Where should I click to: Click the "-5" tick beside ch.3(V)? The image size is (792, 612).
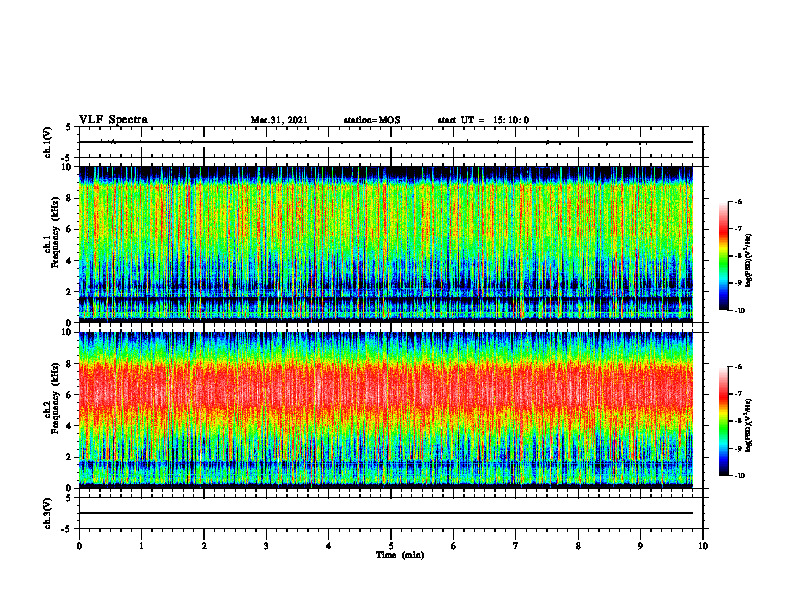point(68,529)
